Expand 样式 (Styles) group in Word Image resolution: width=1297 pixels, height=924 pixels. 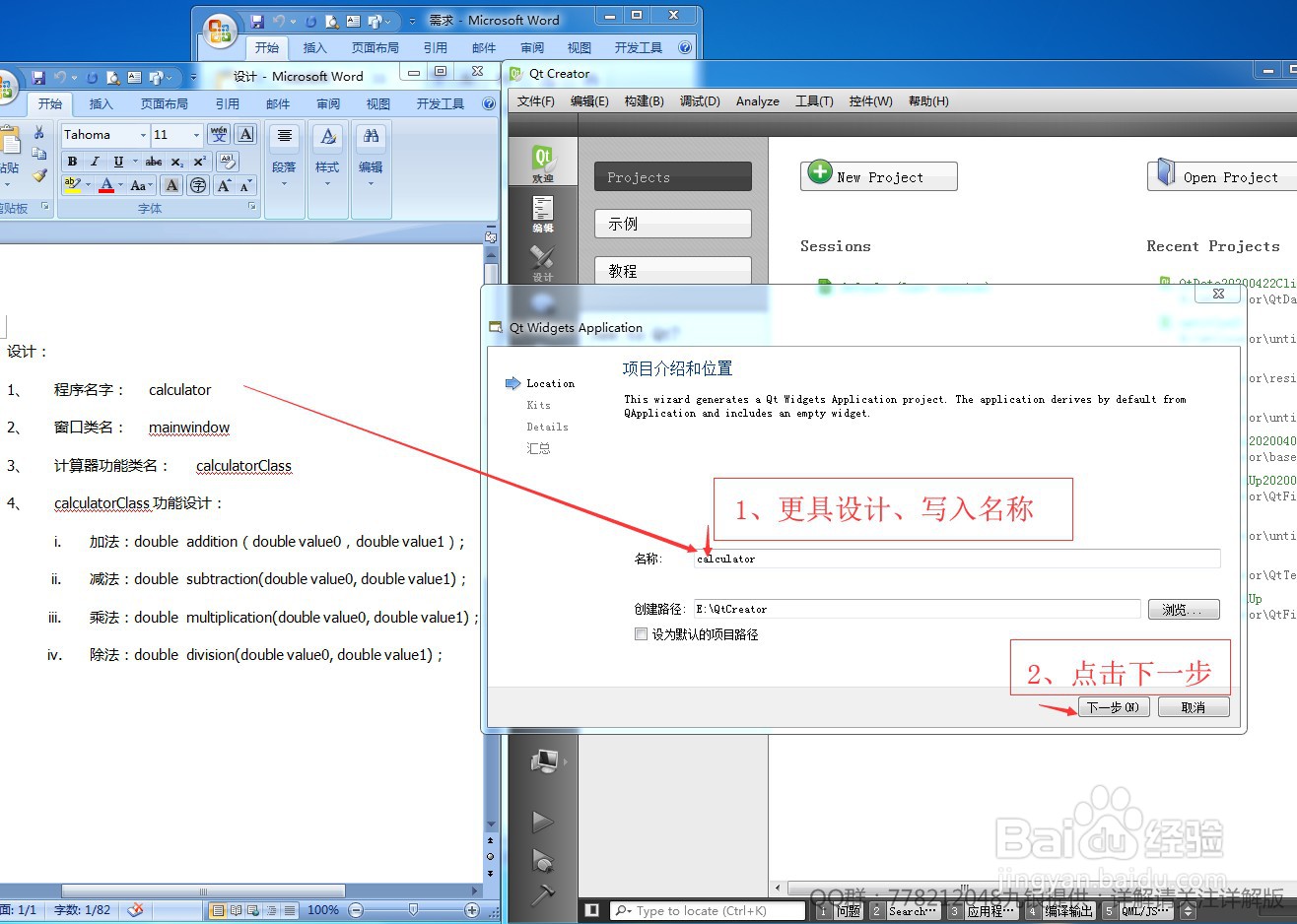[328, 169]
